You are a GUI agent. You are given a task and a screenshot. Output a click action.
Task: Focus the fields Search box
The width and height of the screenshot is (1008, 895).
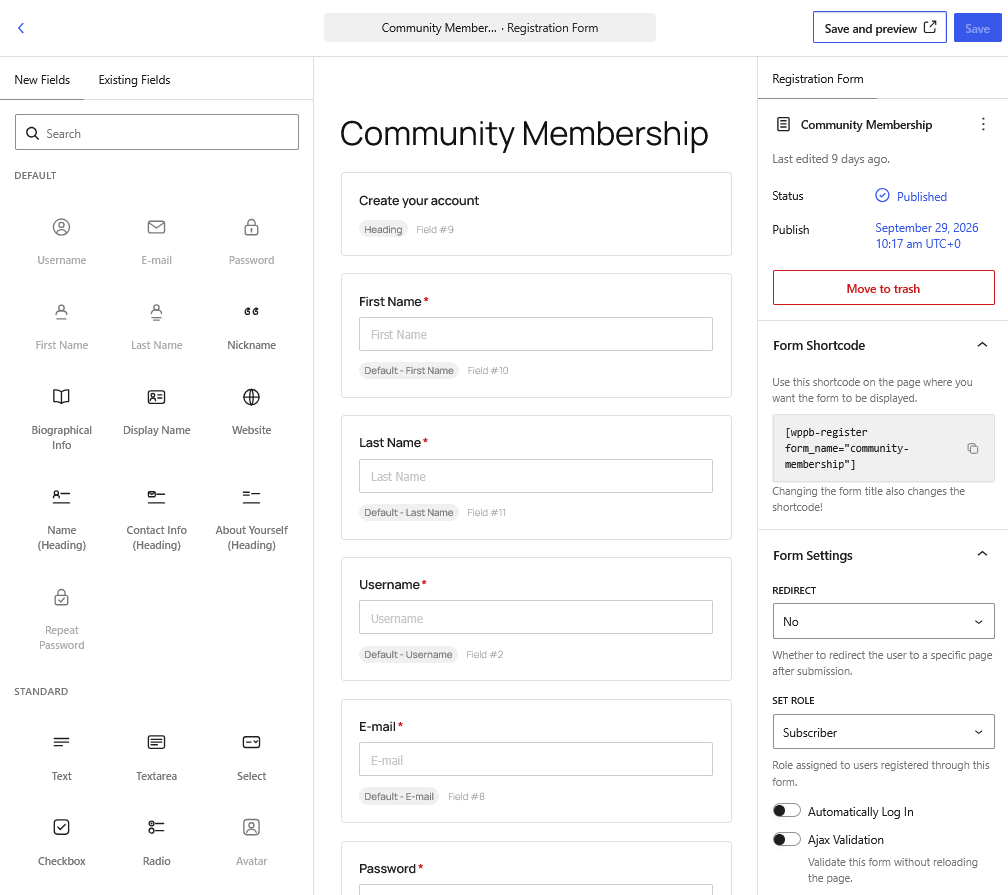coord(157,132)
